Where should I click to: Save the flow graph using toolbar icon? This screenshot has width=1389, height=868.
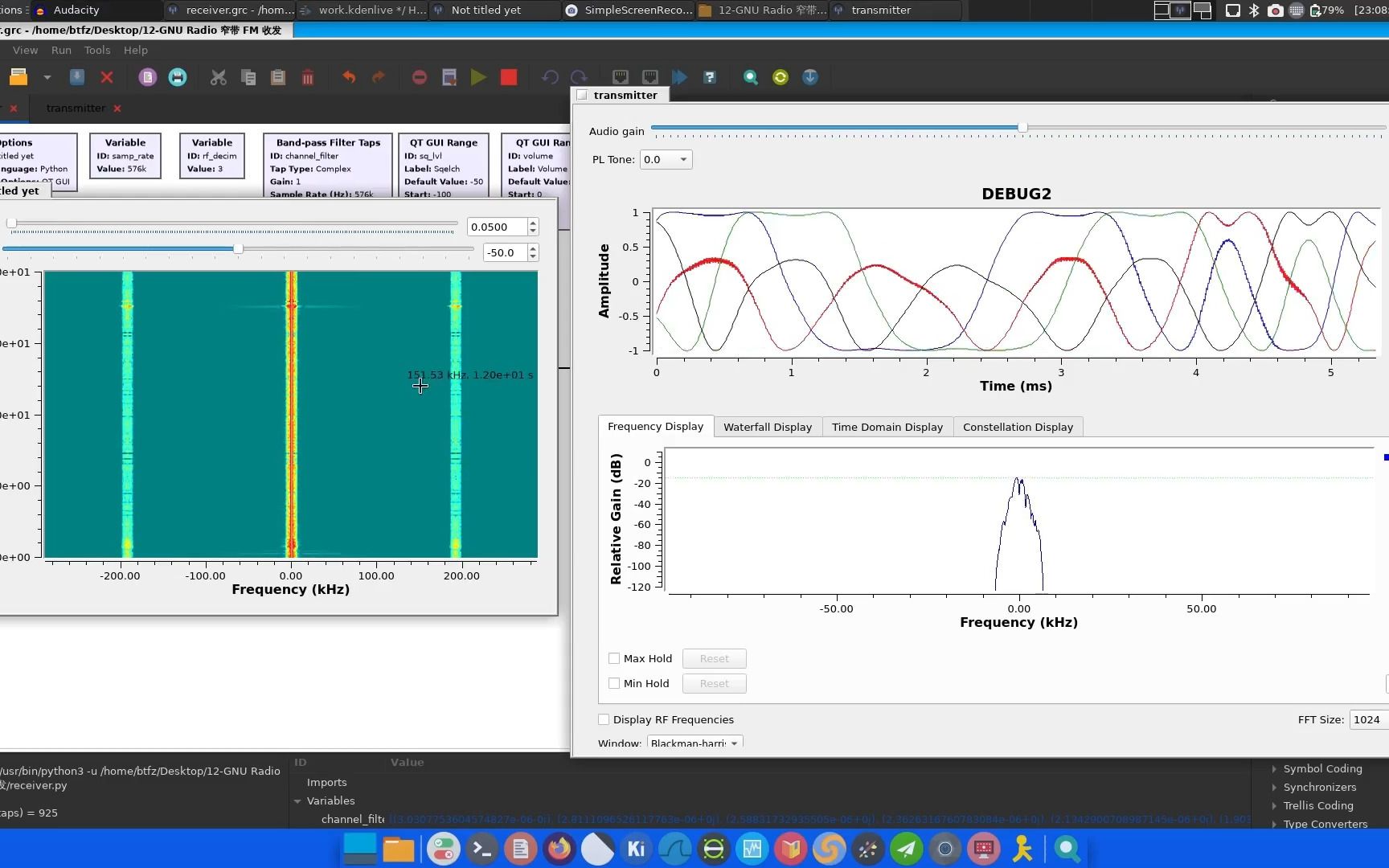77,77
